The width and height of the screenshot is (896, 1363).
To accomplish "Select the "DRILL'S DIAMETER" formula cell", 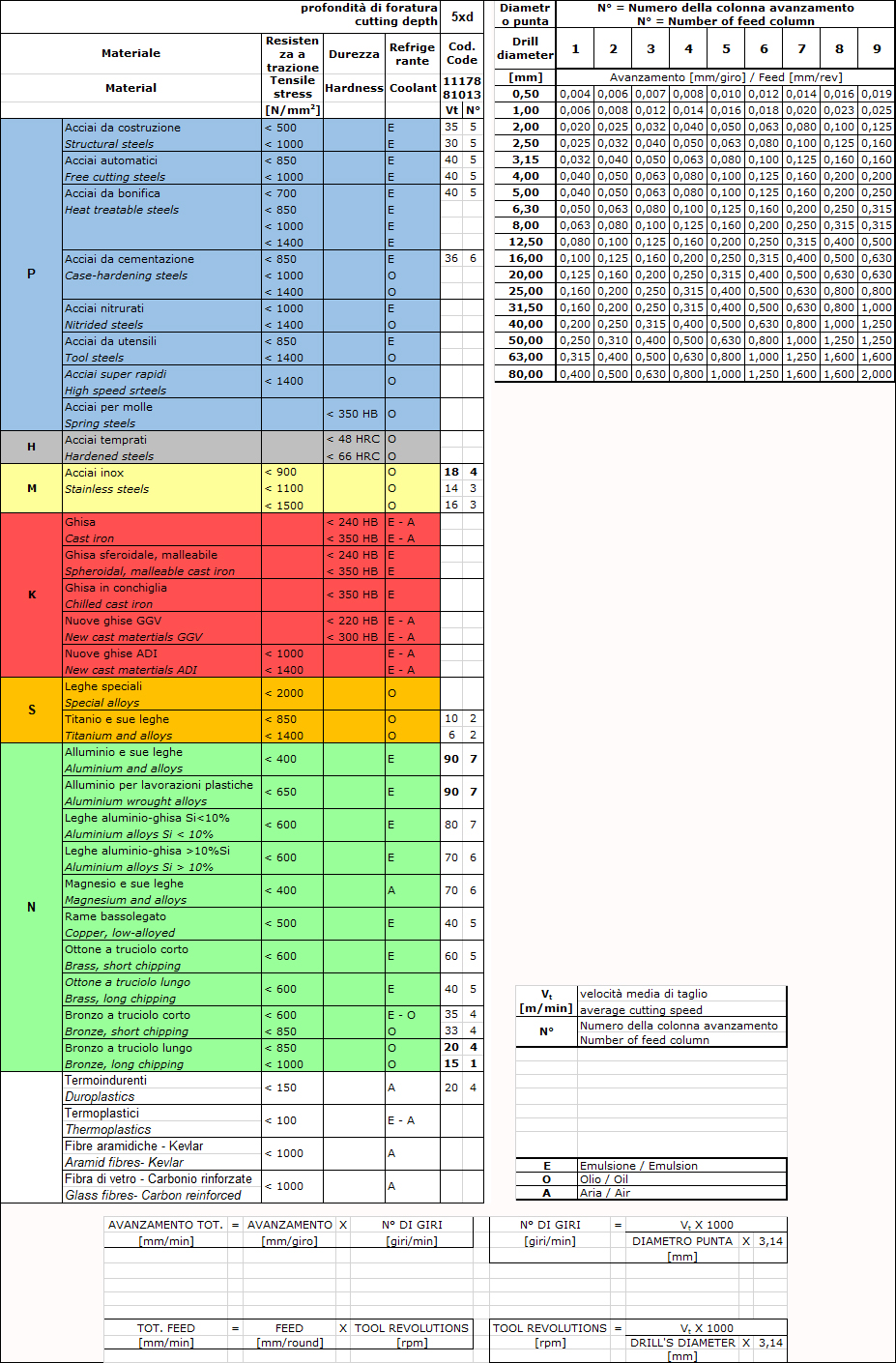I will point(682,1343).
